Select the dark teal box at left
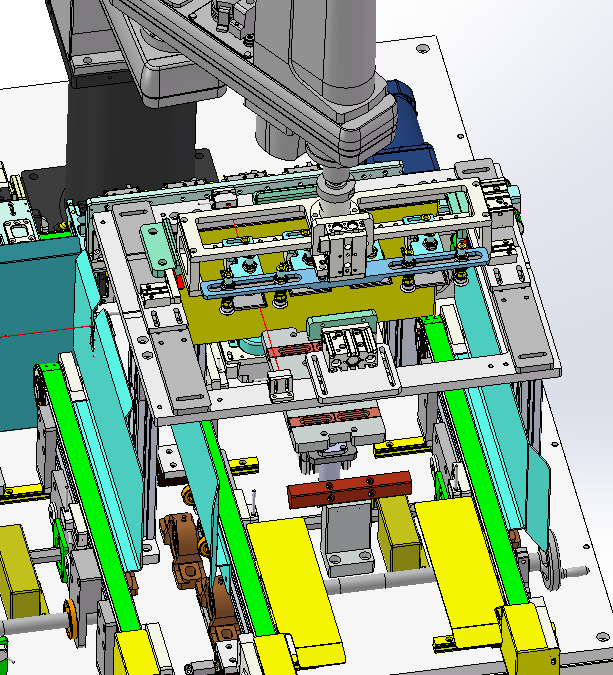This screenshot has height=675, width=613. tap(39, 334)
